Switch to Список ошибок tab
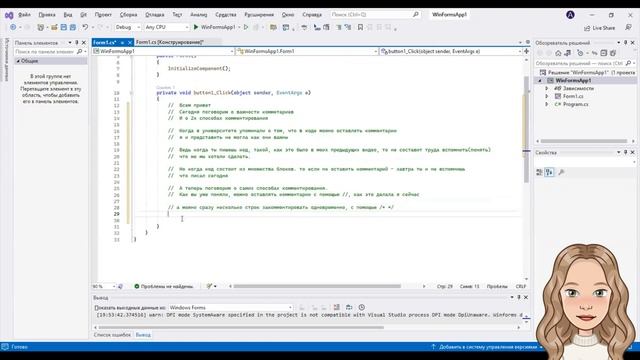The width and height of the screenshot is (640, 360). coord(112,335)
